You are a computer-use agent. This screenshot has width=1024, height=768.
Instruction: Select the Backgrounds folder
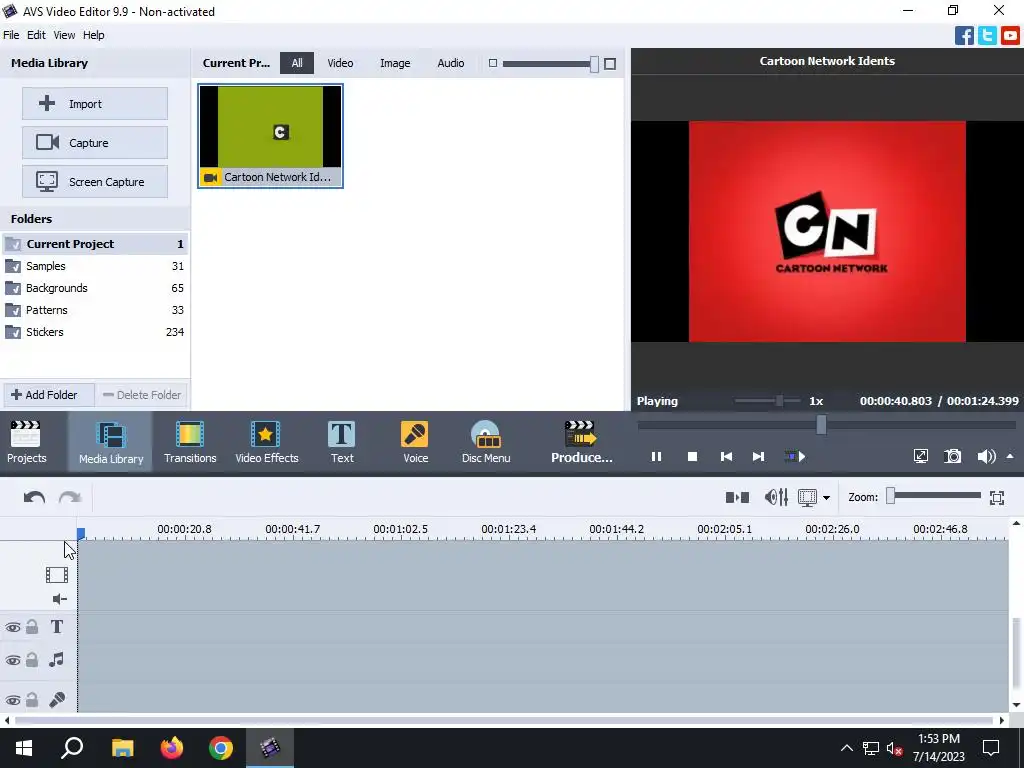95,288
